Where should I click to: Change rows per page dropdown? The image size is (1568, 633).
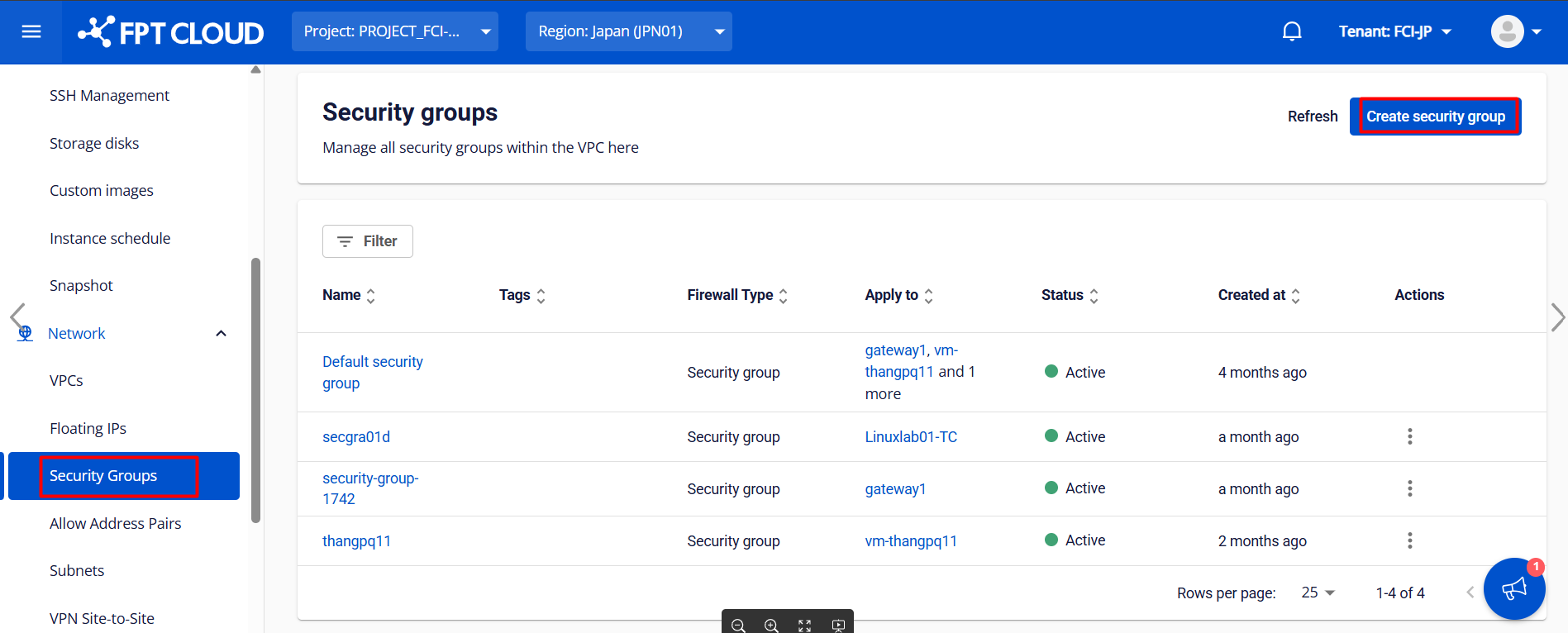[x=1318, y=593]
